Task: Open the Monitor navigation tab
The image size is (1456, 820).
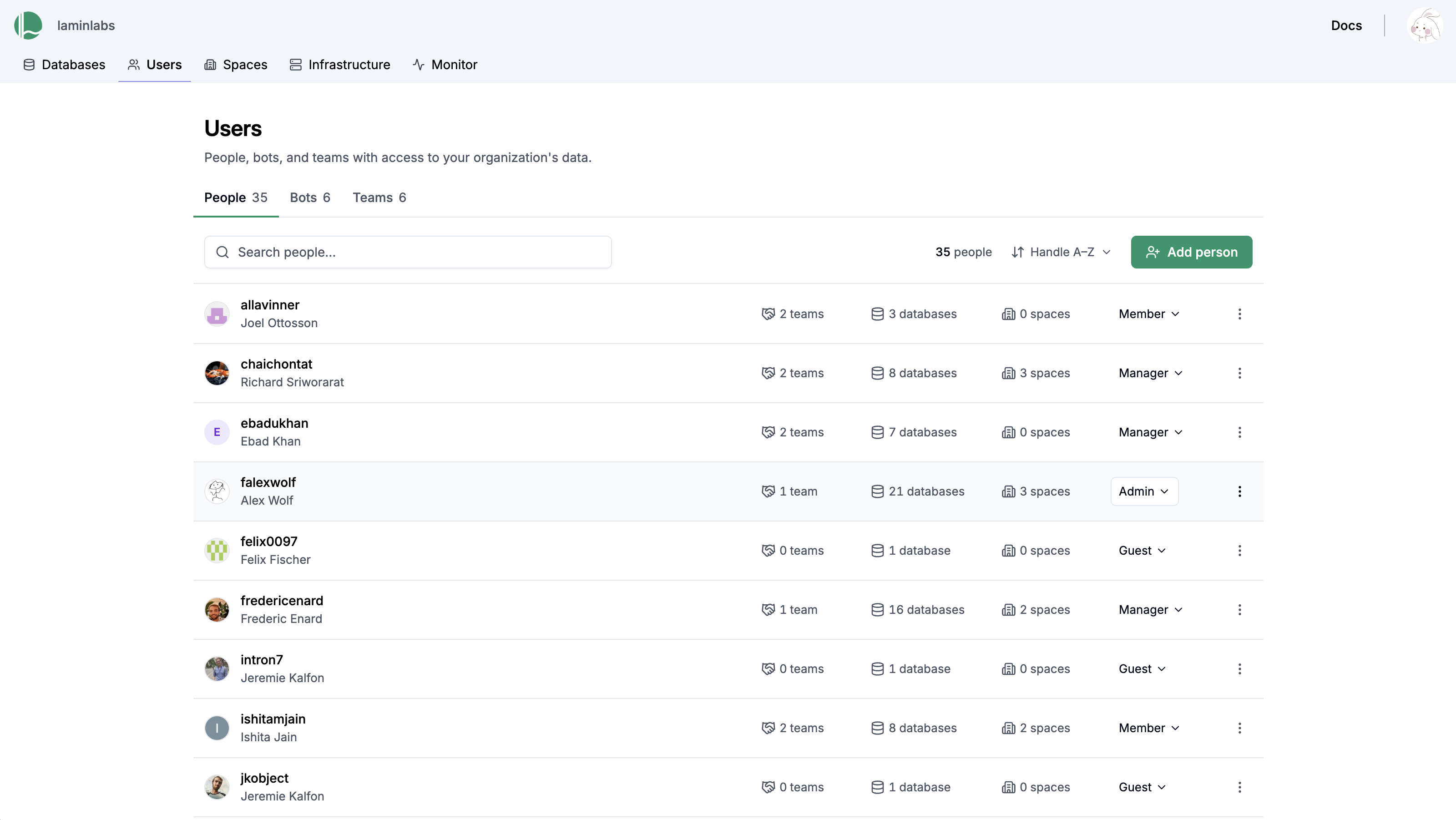Action: (445, 65)
